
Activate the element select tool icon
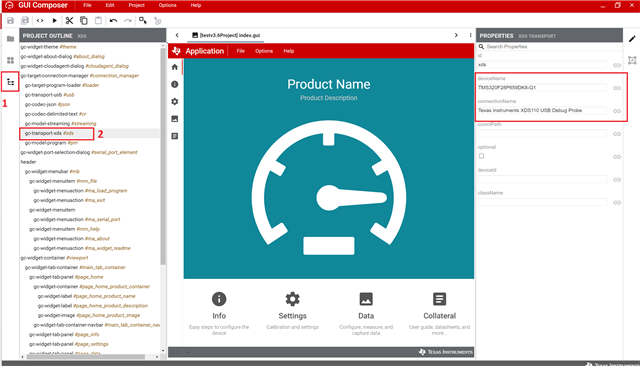point(143,20)
